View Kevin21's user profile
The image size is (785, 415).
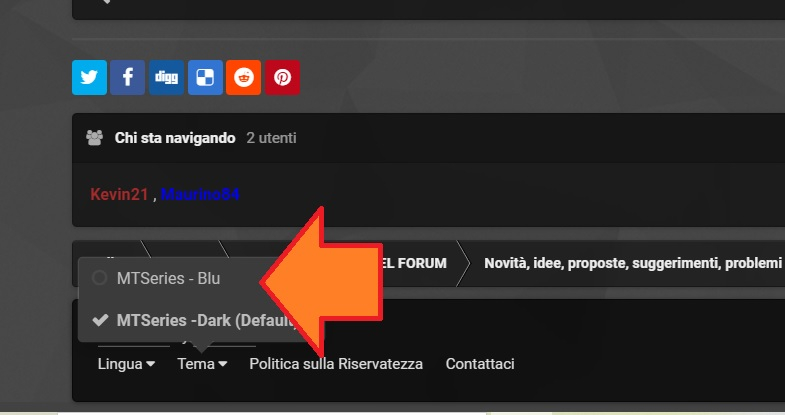[119, 194]
